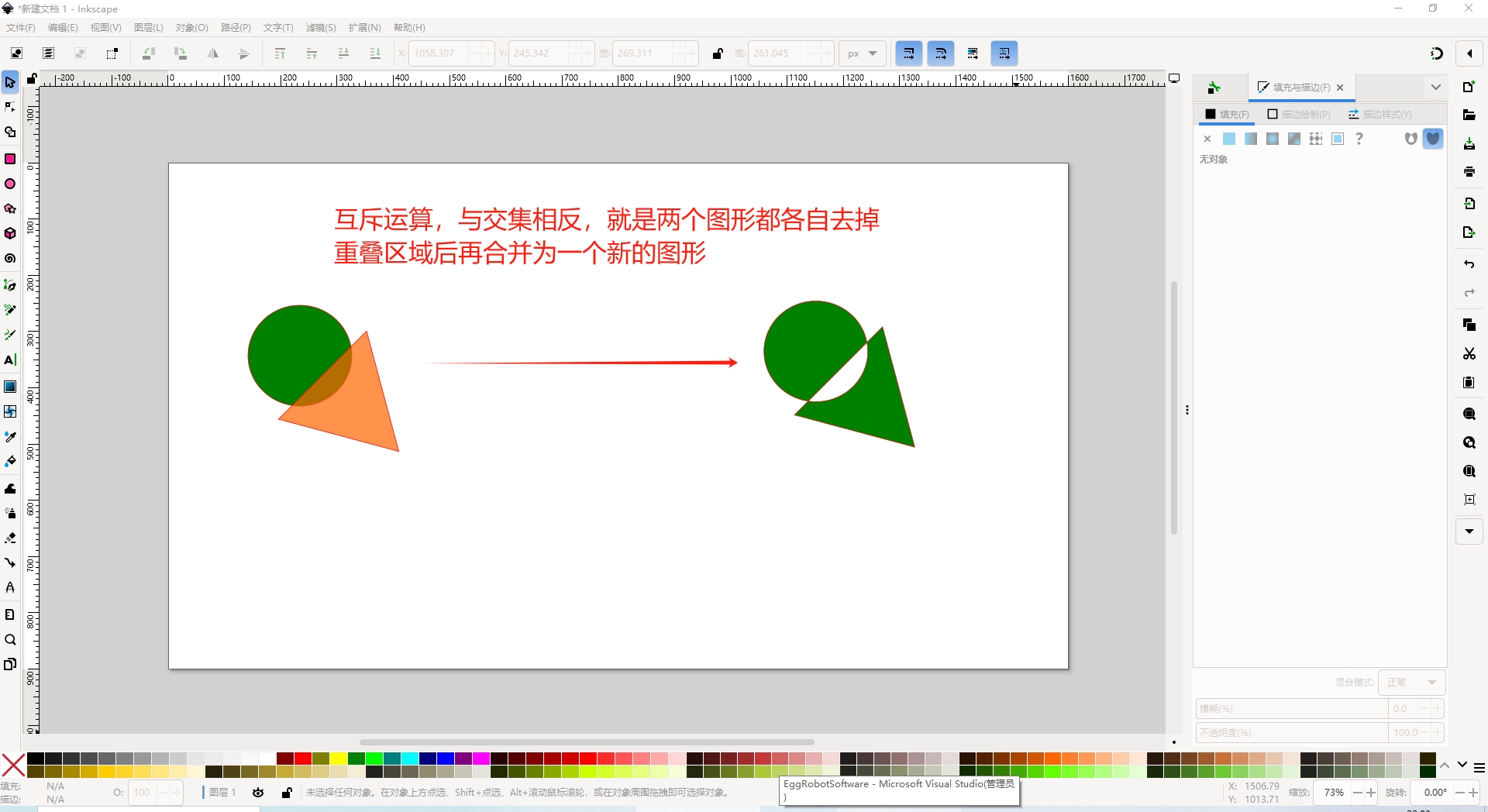Close the 填充与描边 panel tab

coord(1340,88)
